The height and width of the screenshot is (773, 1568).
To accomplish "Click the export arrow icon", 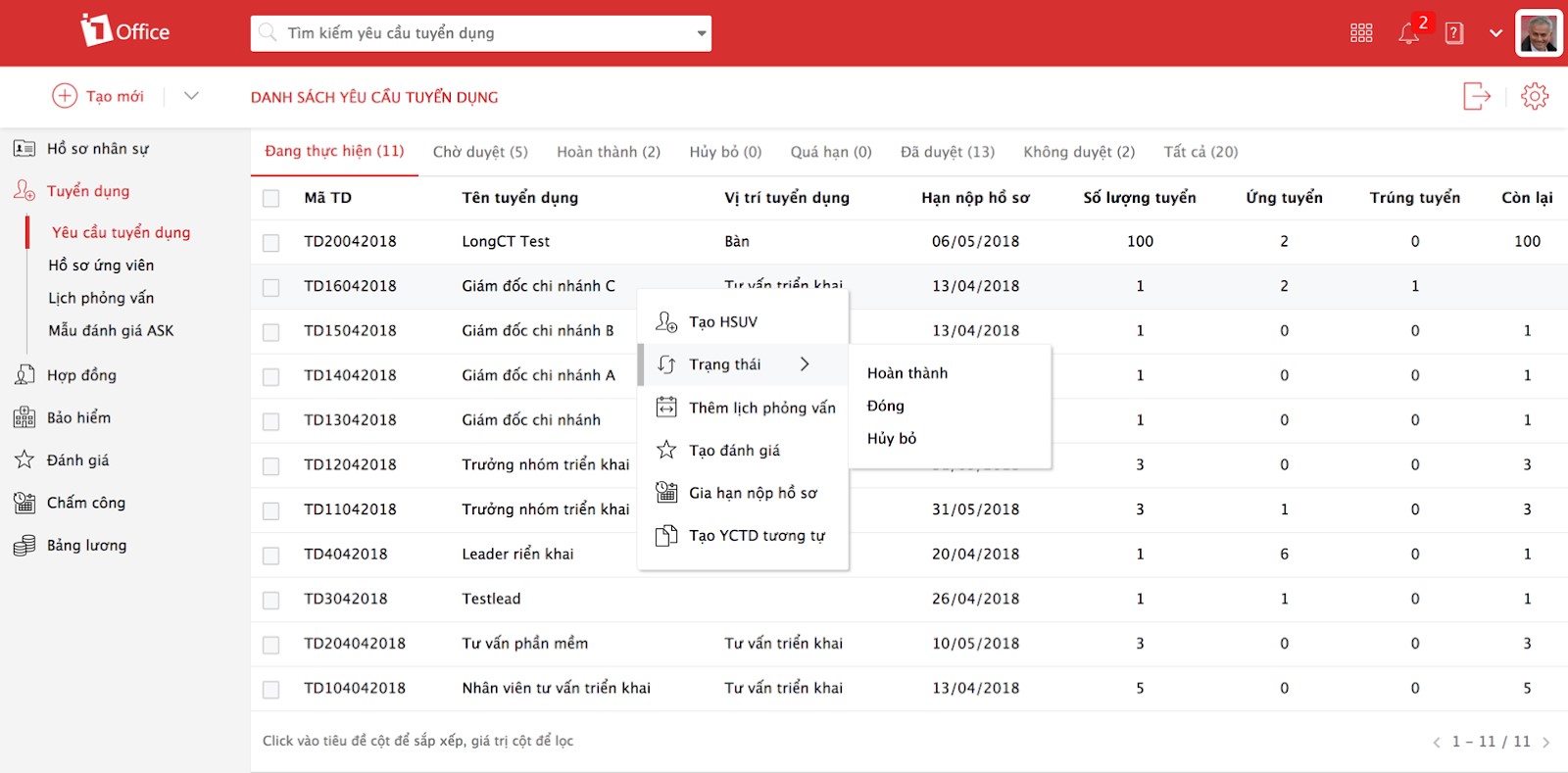I will [x=1476, y=96].
